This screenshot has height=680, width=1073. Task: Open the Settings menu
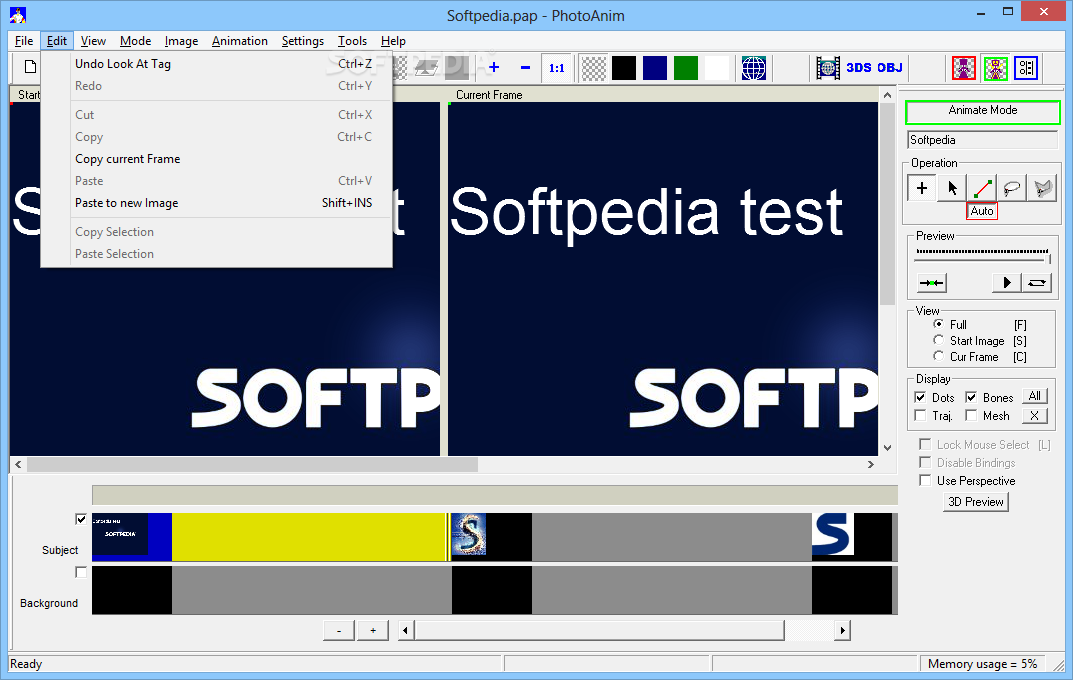click(x=302, y=41)
